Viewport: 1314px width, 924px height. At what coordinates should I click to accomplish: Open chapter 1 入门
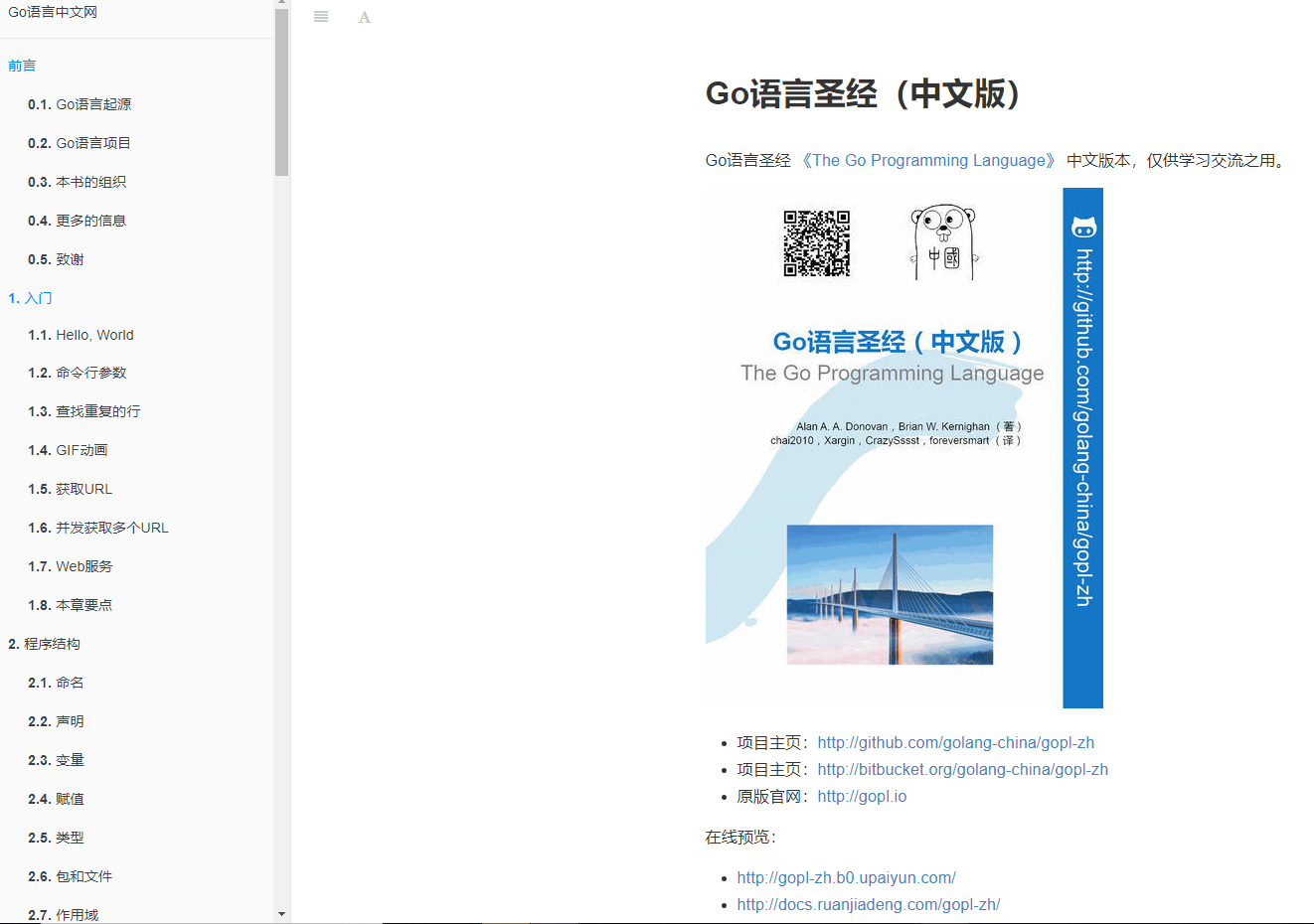coord(30,298)
